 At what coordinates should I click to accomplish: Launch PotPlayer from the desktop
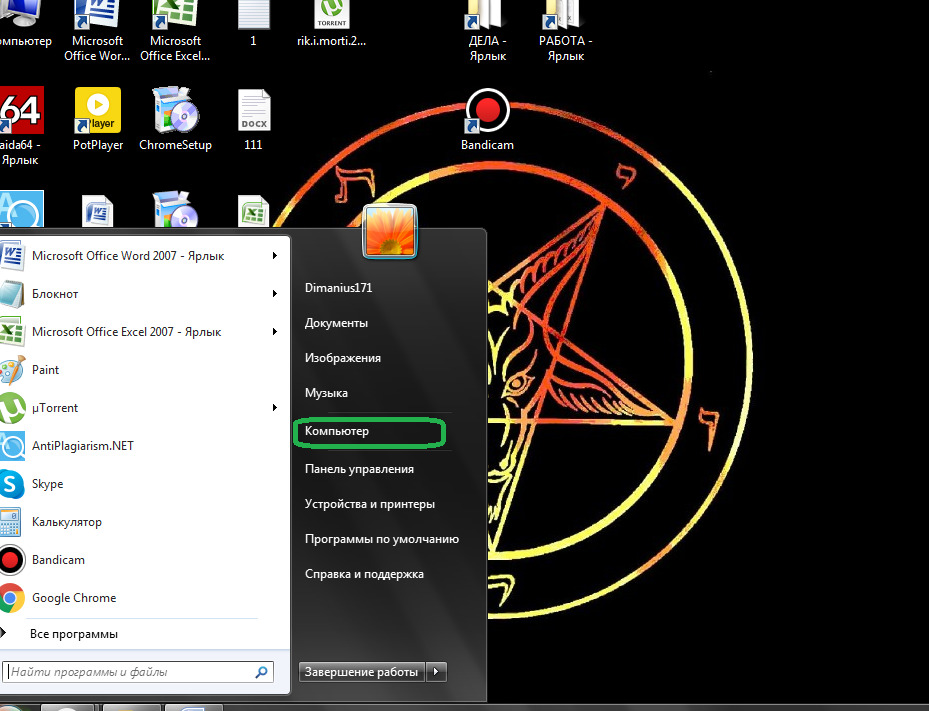[98, 111]
